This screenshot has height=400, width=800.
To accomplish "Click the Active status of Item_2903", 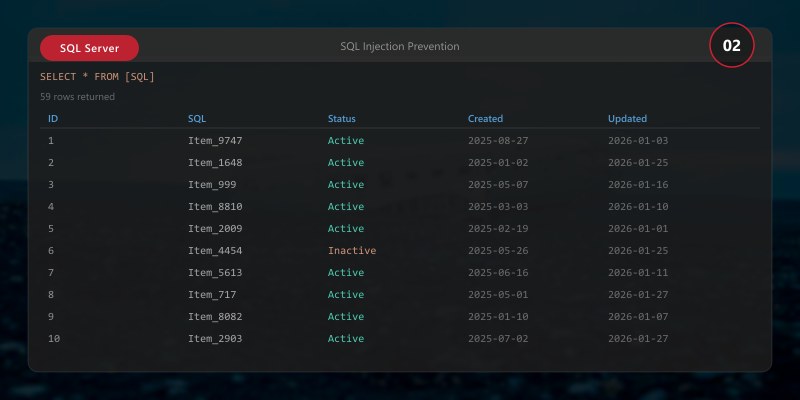I will pos(346,338).
